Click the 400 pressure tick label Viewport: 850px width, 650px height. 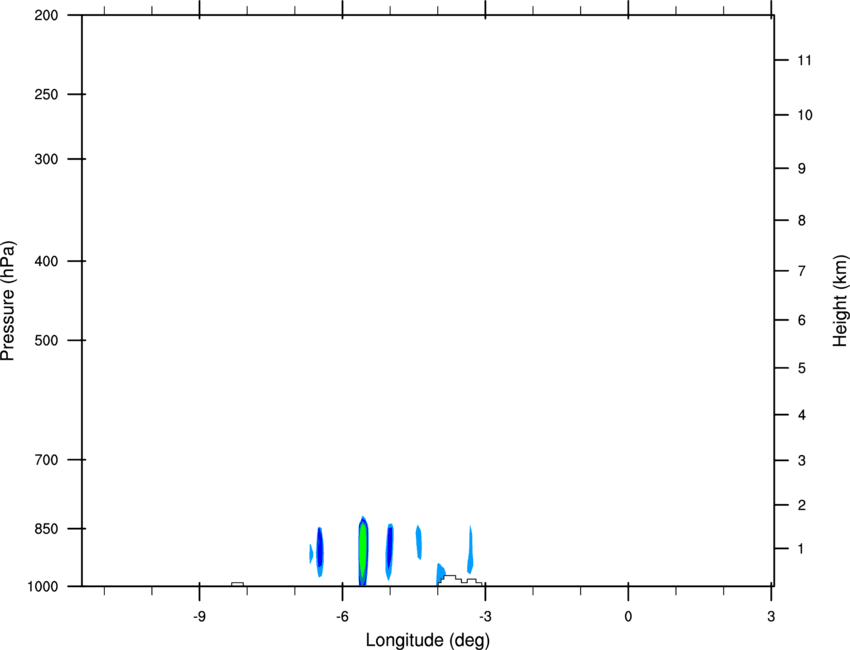click(x=46, y=261)
